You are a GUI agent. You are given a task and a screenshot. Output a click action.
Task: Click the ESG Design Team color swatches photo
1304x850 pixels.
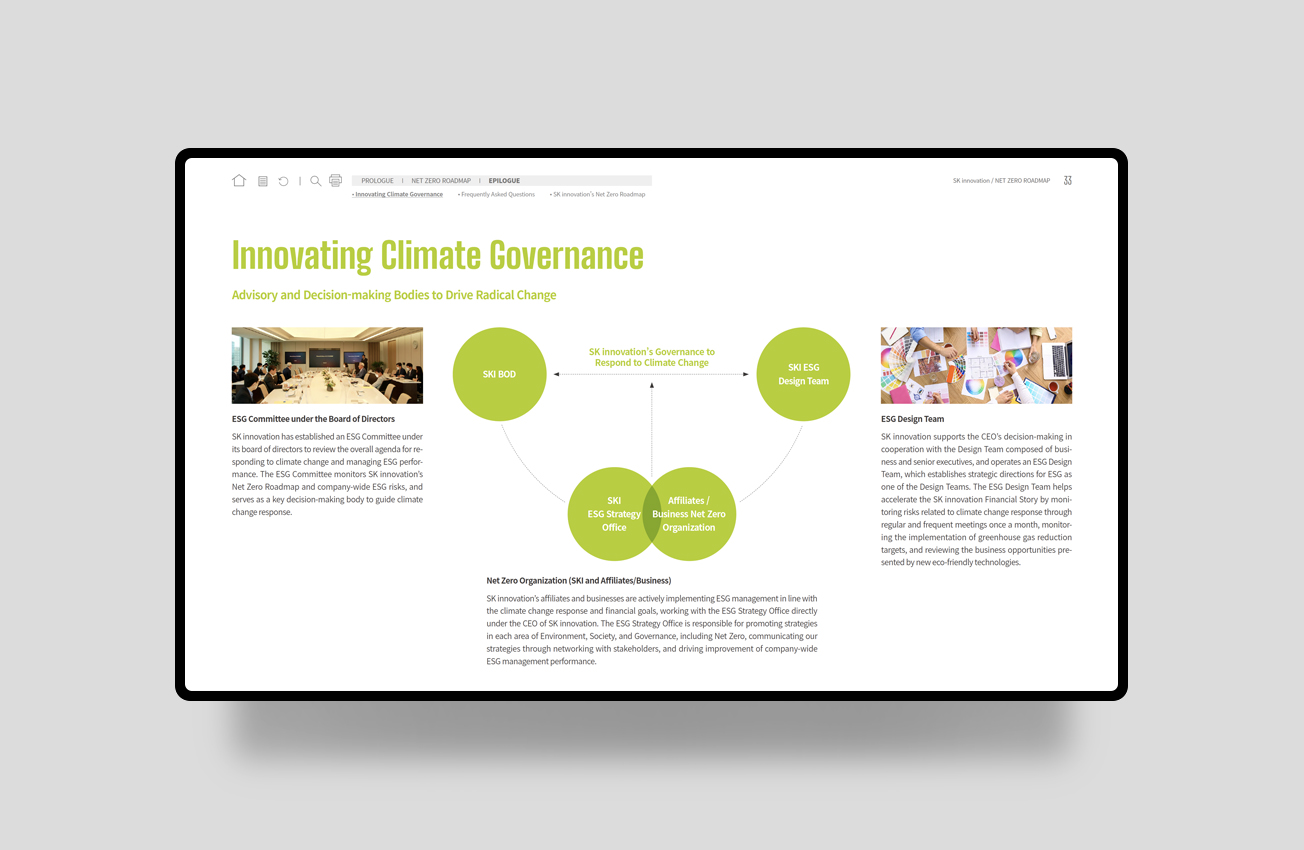(976, 365)
